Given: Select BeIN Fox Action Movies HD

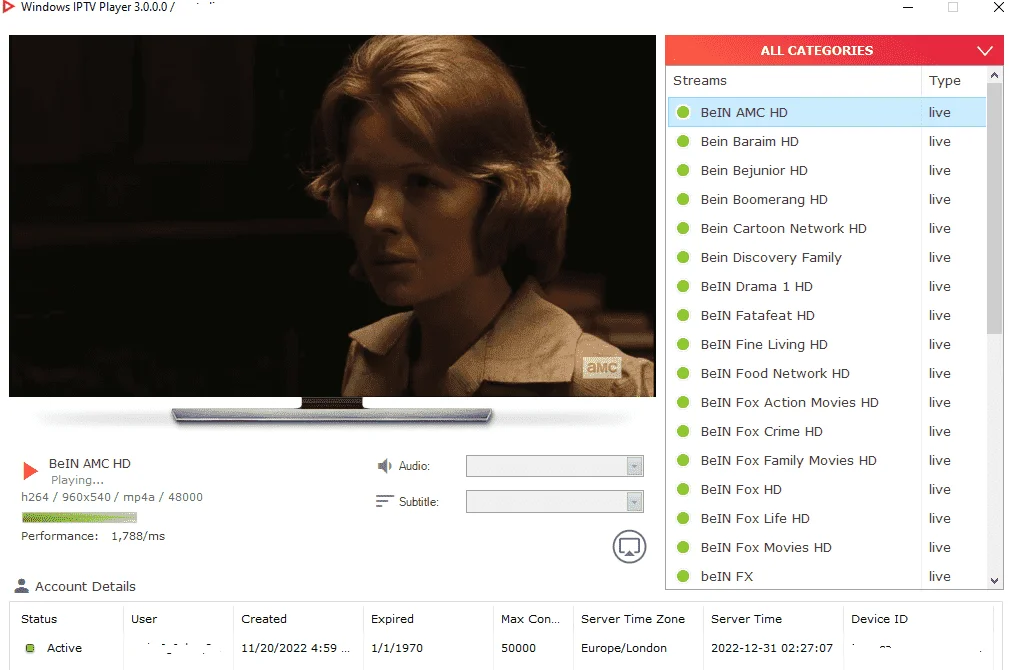Looking at the screenshot, I should pyautogui.click(x=827, y=402).
